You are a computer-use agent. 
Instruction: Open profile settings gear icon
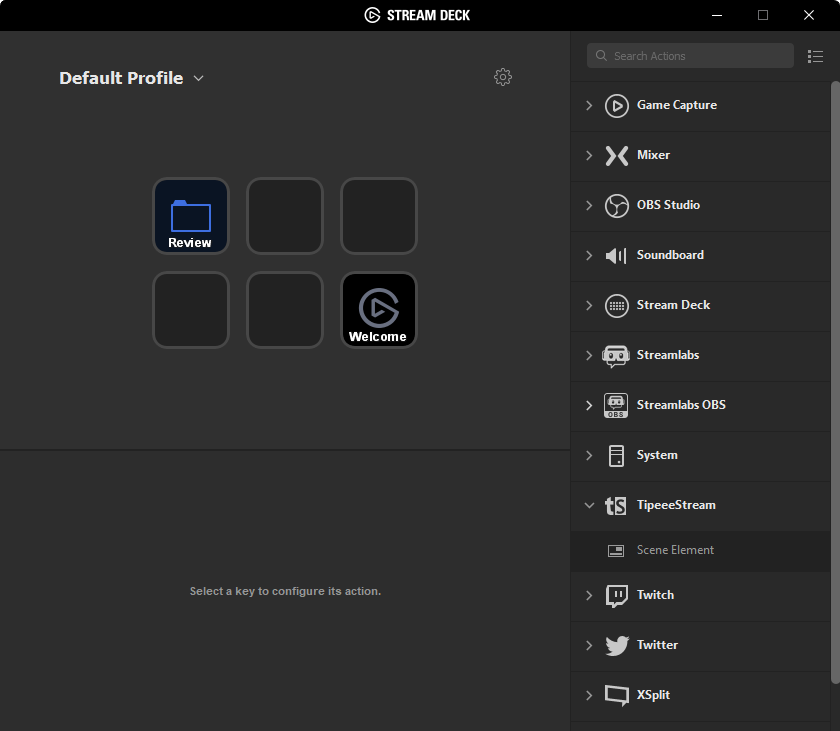click(x=502, y=77)
